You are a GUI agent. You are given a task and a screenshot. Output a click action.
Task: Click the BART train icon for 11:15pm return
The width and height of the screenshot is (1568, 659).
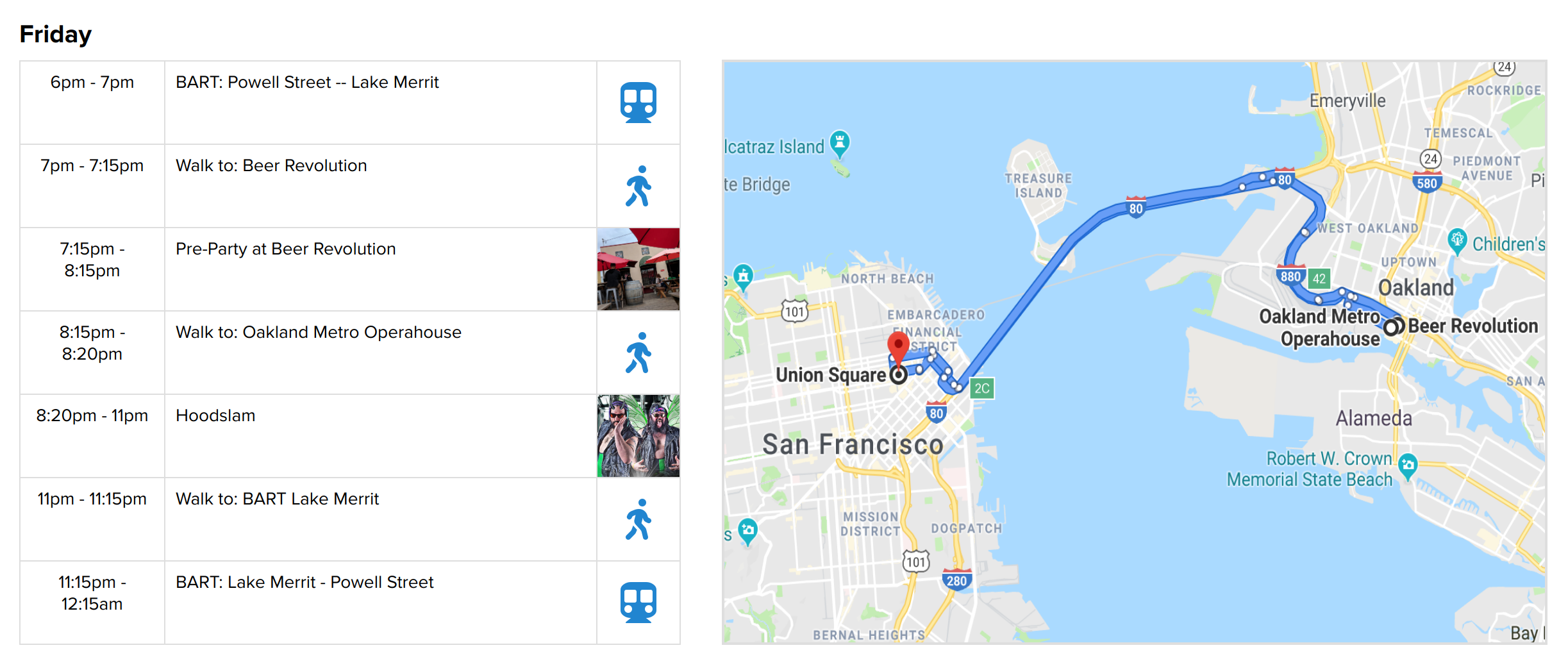638,603
